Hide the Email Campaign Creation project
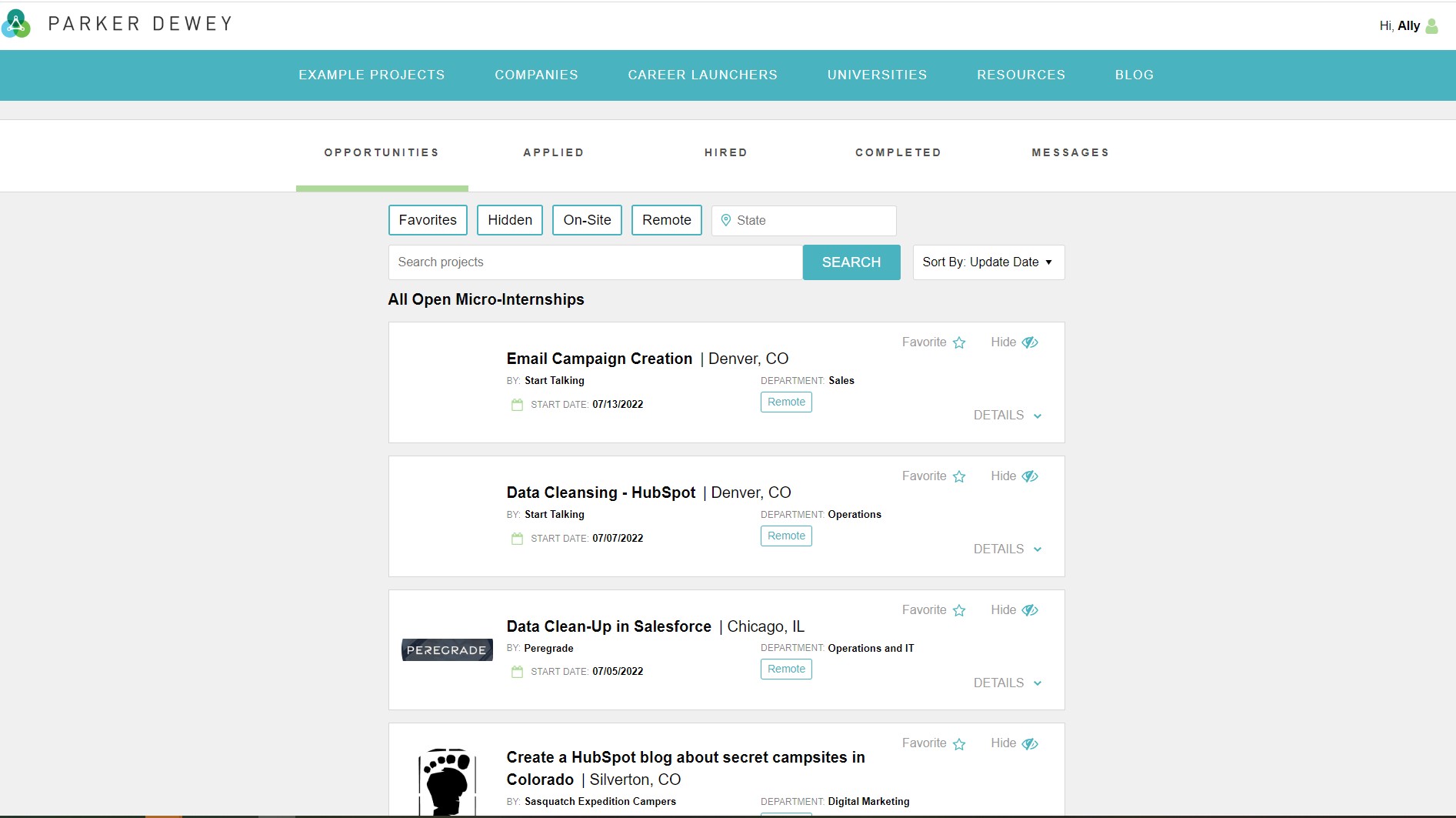Image resolution: width=1456 pixels, height=818 pixels. tap(1015, 342)
